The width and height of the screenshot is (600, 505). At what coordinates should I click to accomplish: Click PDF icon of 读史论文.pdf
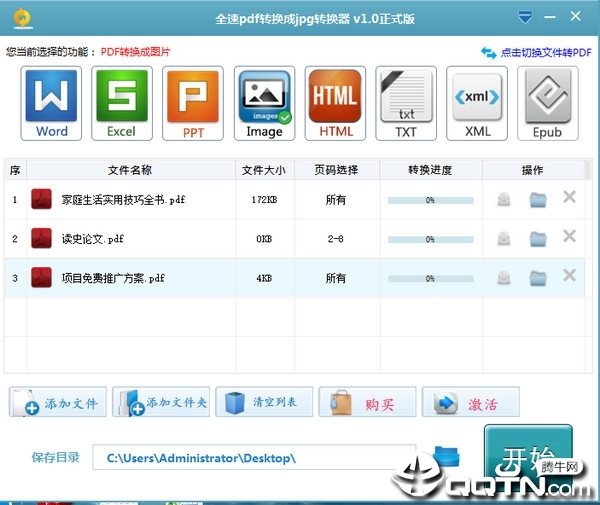[41, 238]
